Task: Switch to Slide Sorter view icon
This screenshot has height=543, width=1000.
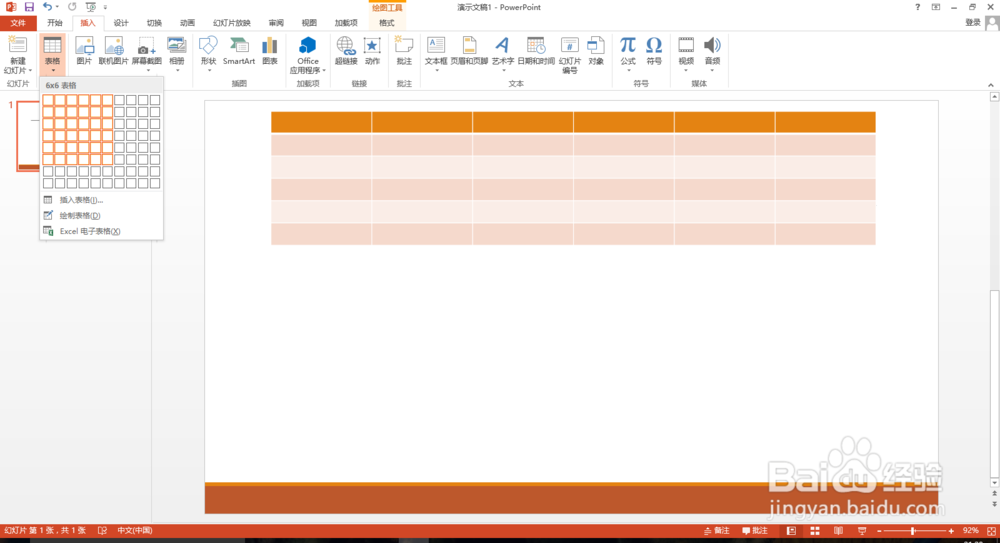Action: tap(815, 531)
